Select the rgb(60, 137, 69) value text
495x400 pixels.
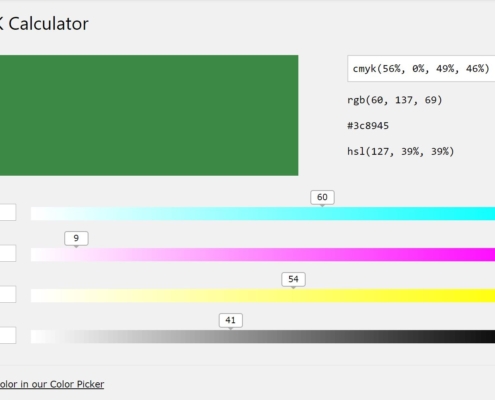click(x=395, y=100)
